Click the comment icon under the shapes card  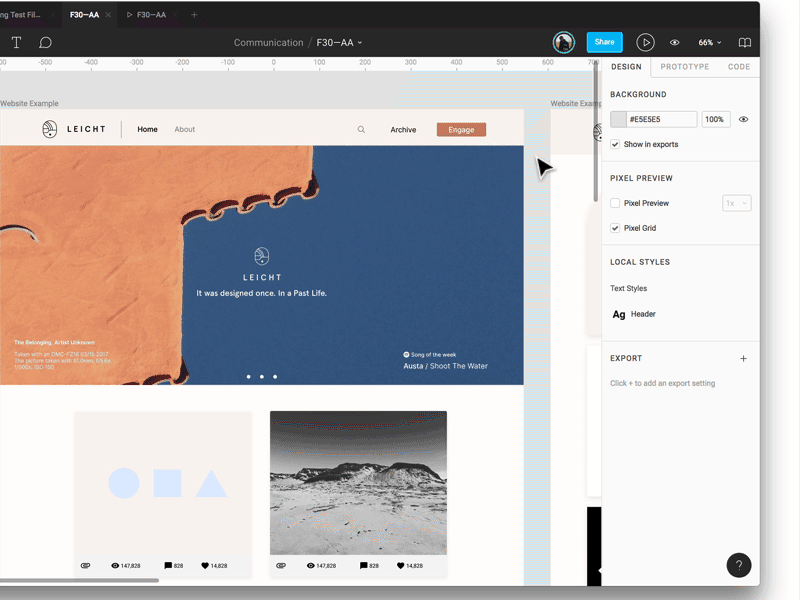point(168,565)
